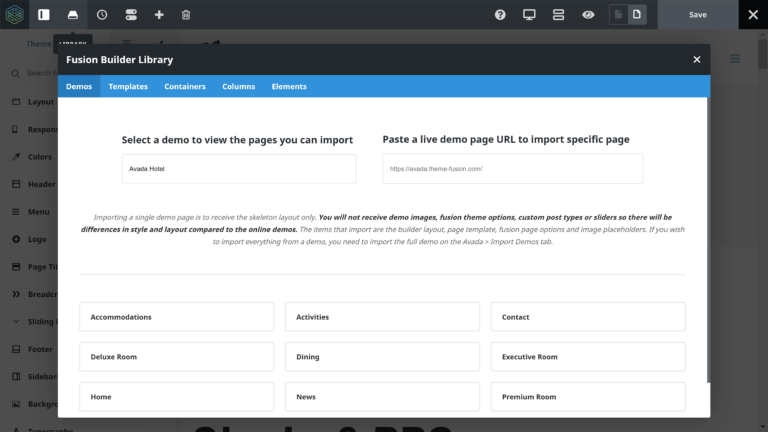Viewport: 768px width, 432px height.
Task: Open the Library drawer icon
Action: click(73, 15)
